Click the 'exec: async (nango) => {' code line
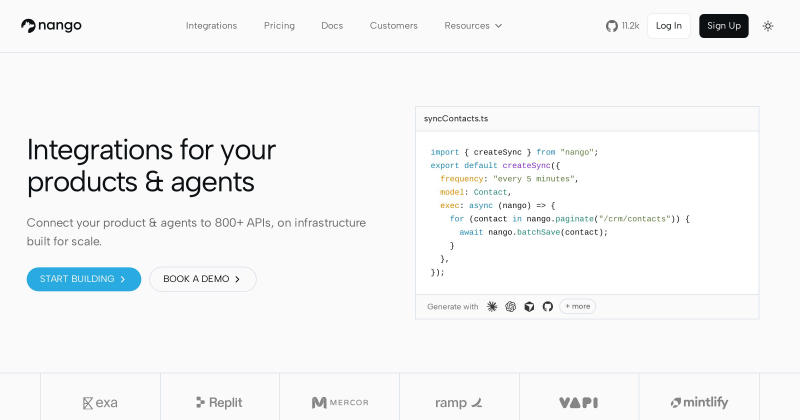 (x=497, y=205)
